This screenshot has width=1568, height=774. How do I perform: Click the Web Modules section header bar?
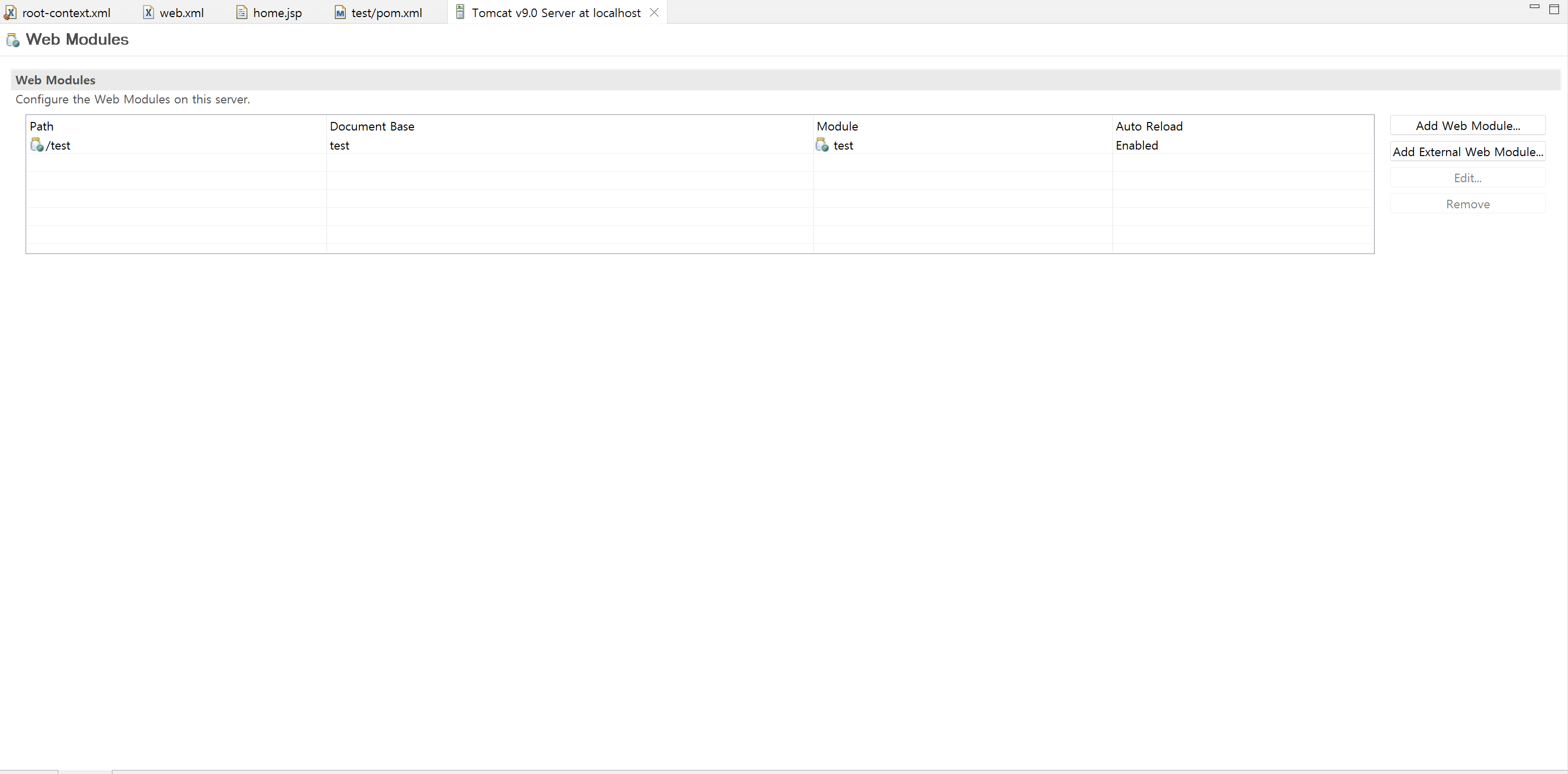tap(786, 80)
